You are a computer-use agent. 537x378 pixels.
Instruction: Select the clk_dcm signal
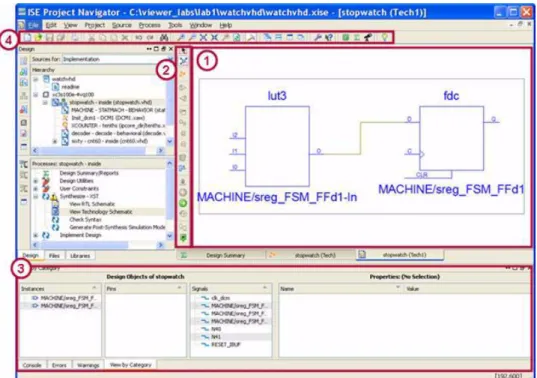pos(221,298)
